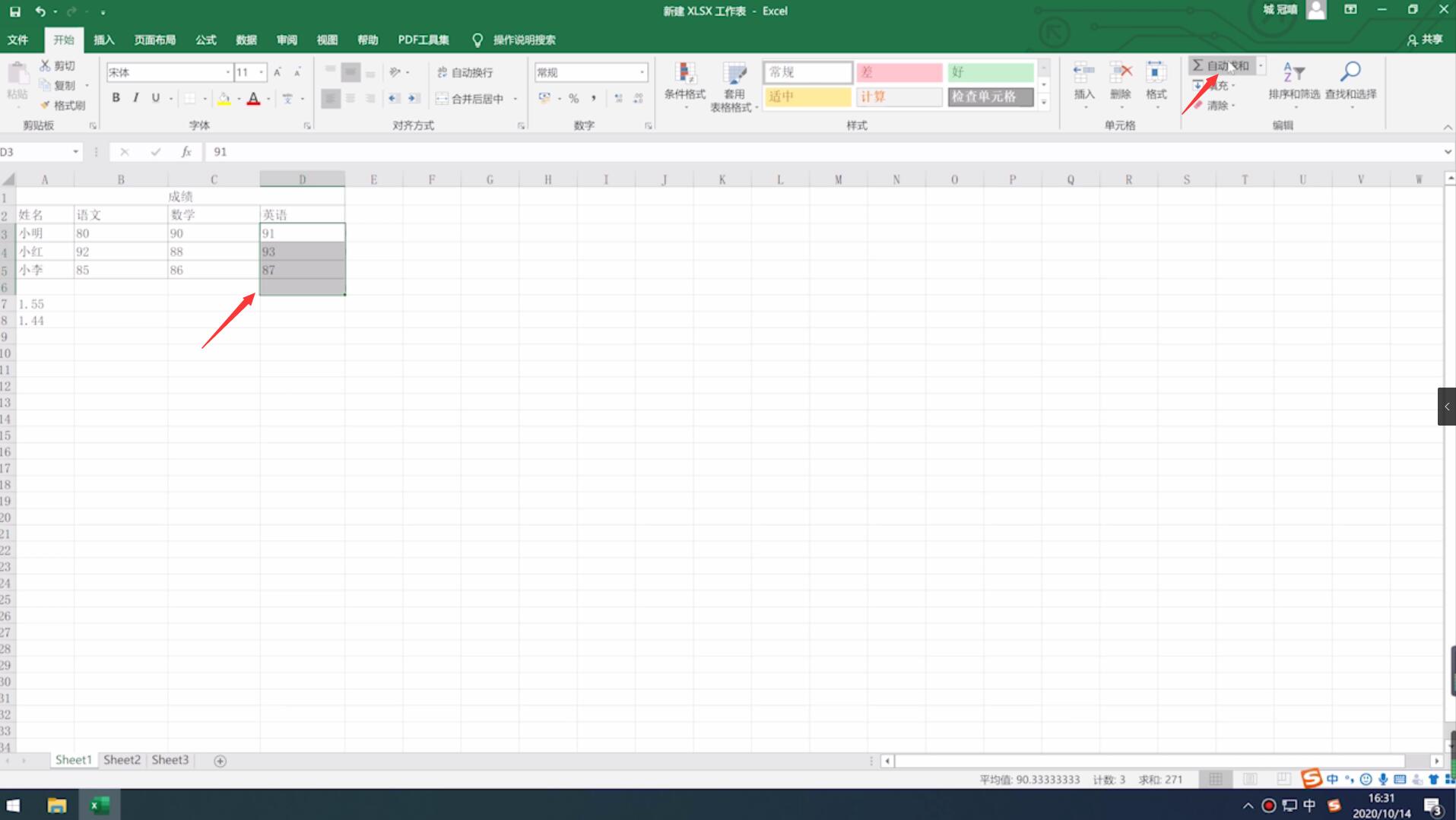Switch to Sheet2 tab
The width and height of the screenshot is (1456, 820).
tap(122, 760)
